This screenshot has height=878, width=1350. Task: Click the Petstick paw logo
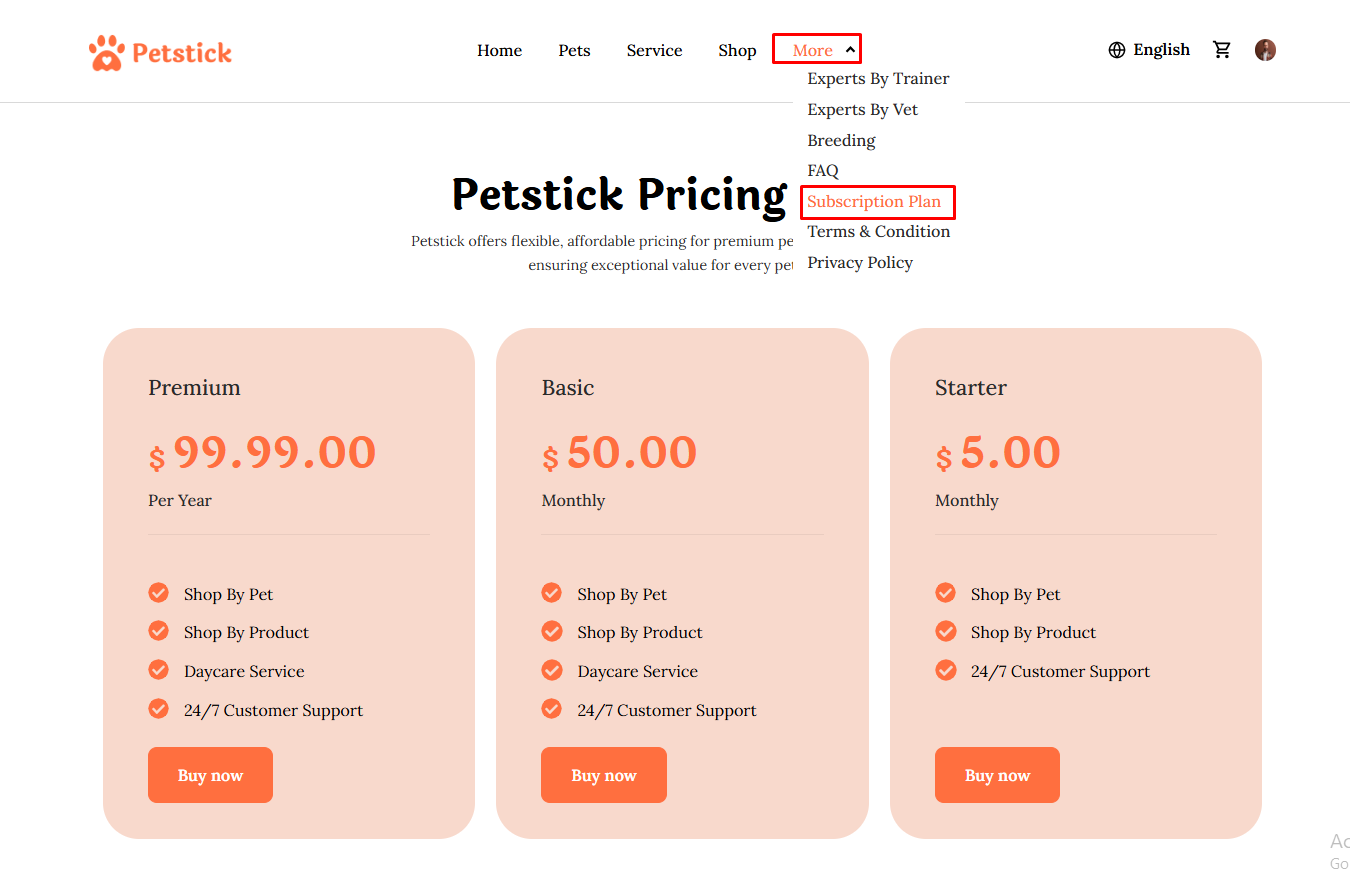(x=107, y=53)
